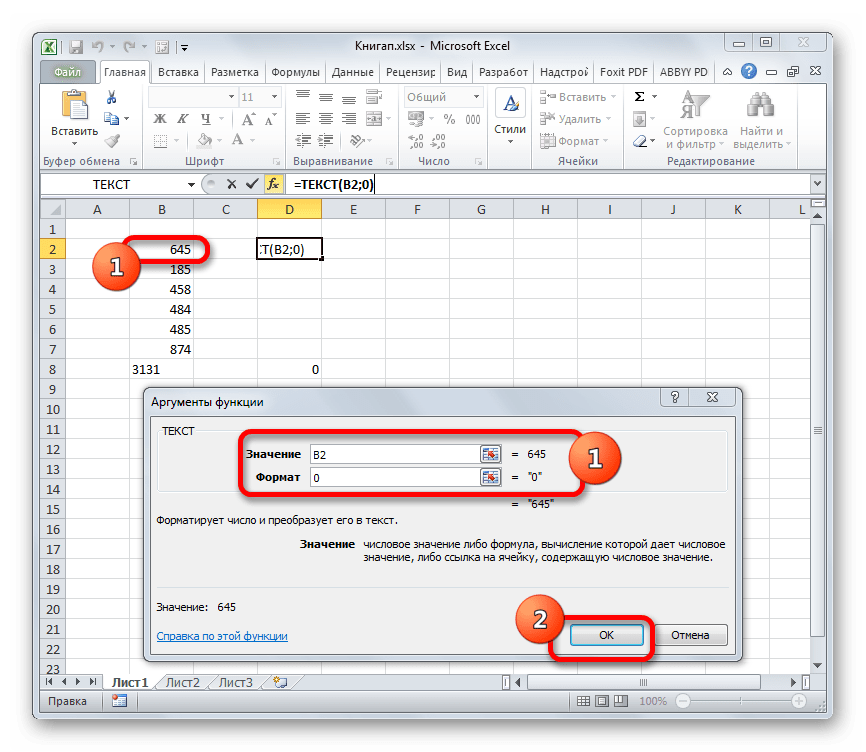866x752 pixels.
Task: Apply thousands separator 000 format
Action: [x=472, y=119]
